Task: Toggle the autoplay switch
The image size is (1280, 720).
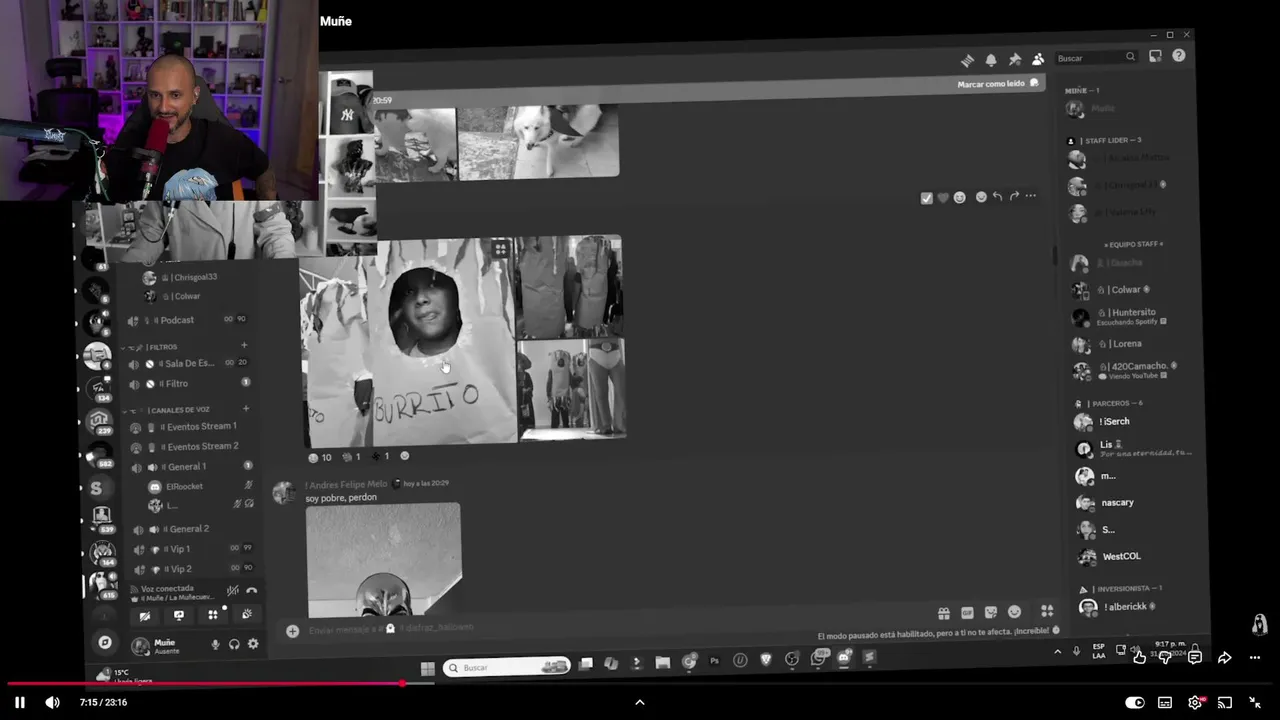Action: pyautogui.click(x=1134, y=702)
